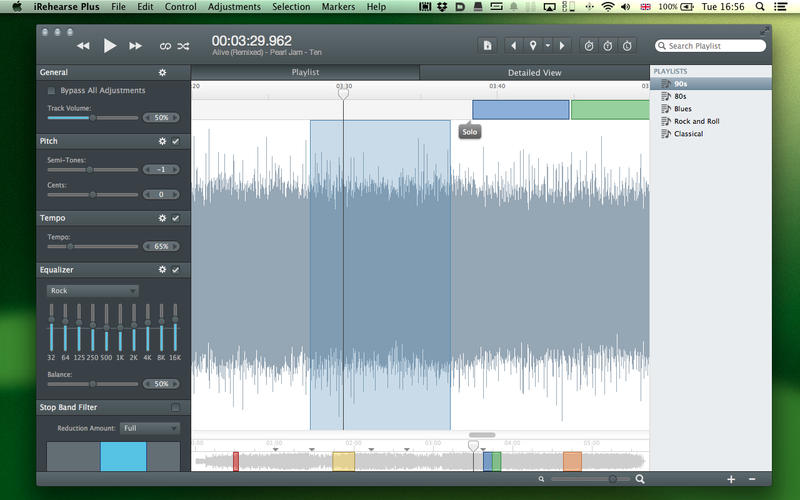Viewport: 800px width, 500px height.
Task: Toggle the Pitch section checkmark
Action: (176, 141)
